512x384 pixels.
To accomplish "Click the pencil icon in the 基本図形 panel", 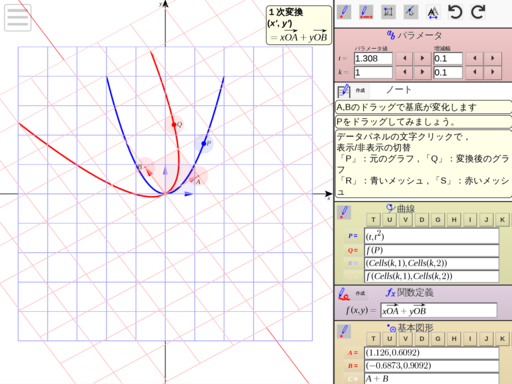I will 344,331.
